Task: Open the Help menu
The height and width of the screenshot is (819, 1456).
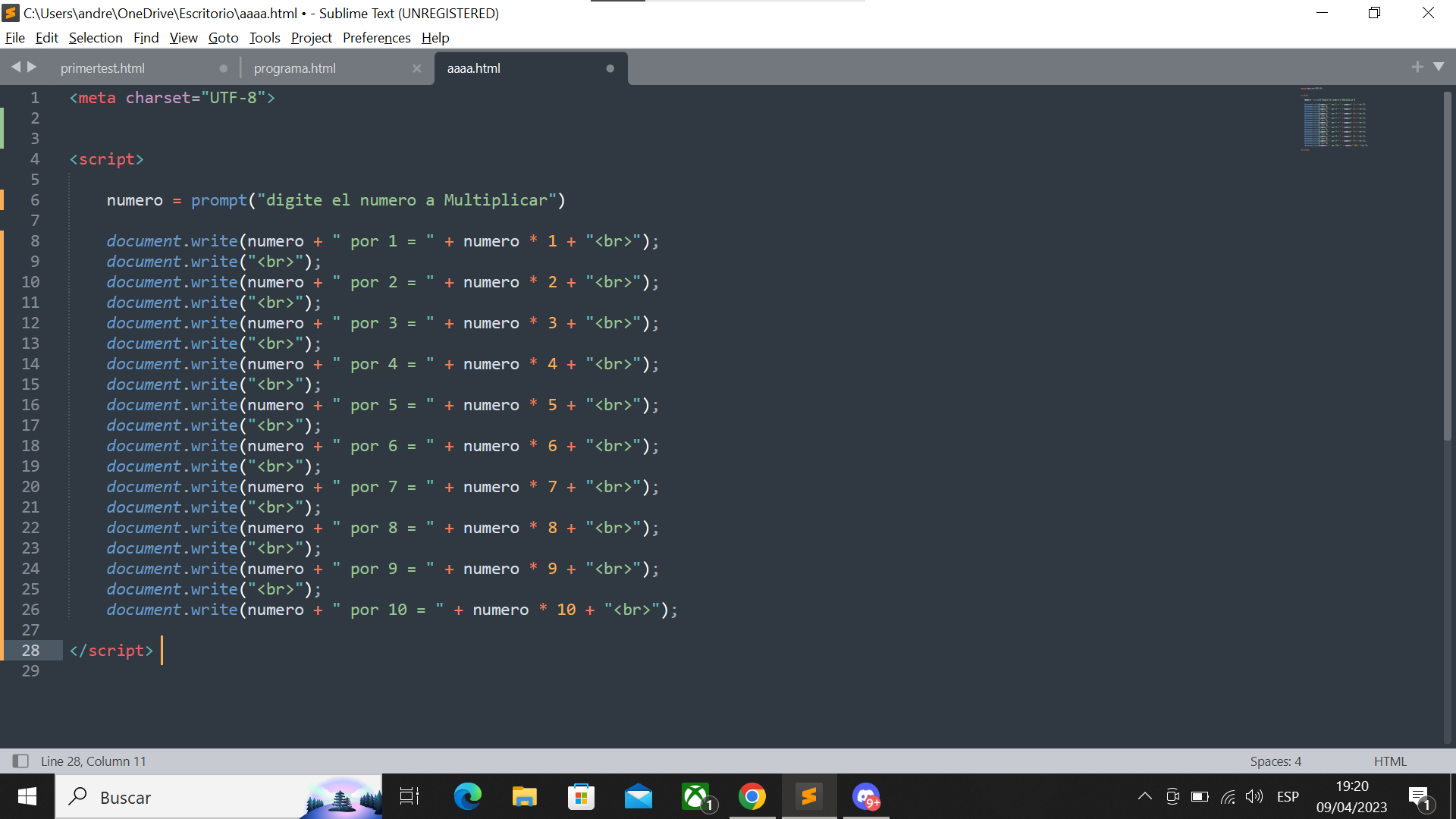Action: click(435, 37)
